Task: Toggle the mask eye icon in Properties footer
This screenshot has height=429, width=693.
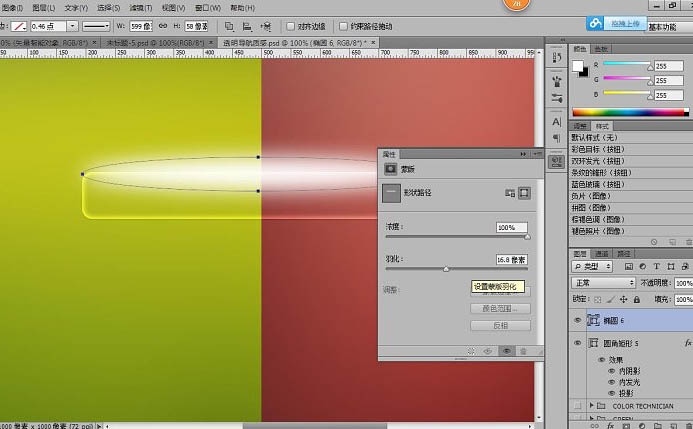Action: pyautogui.click(x=506, y=351)
